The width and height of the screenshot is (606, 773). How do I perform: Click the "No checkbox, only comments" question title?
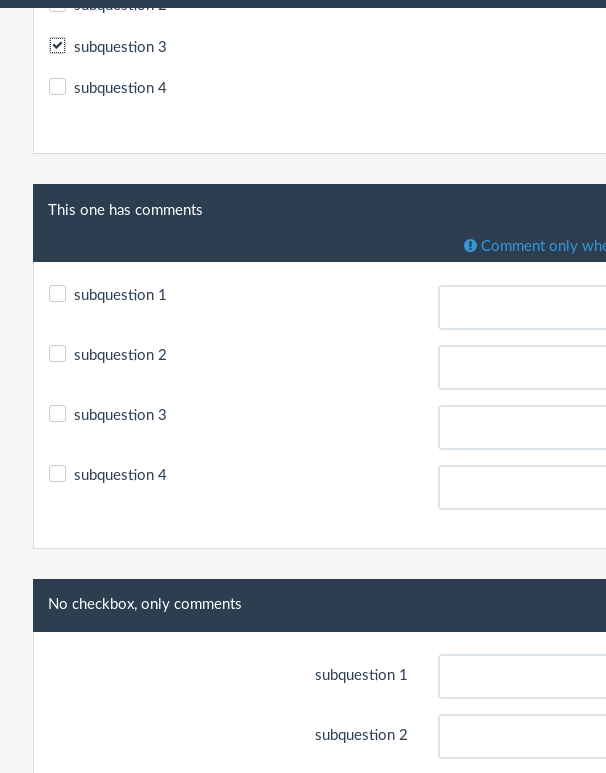145,604
